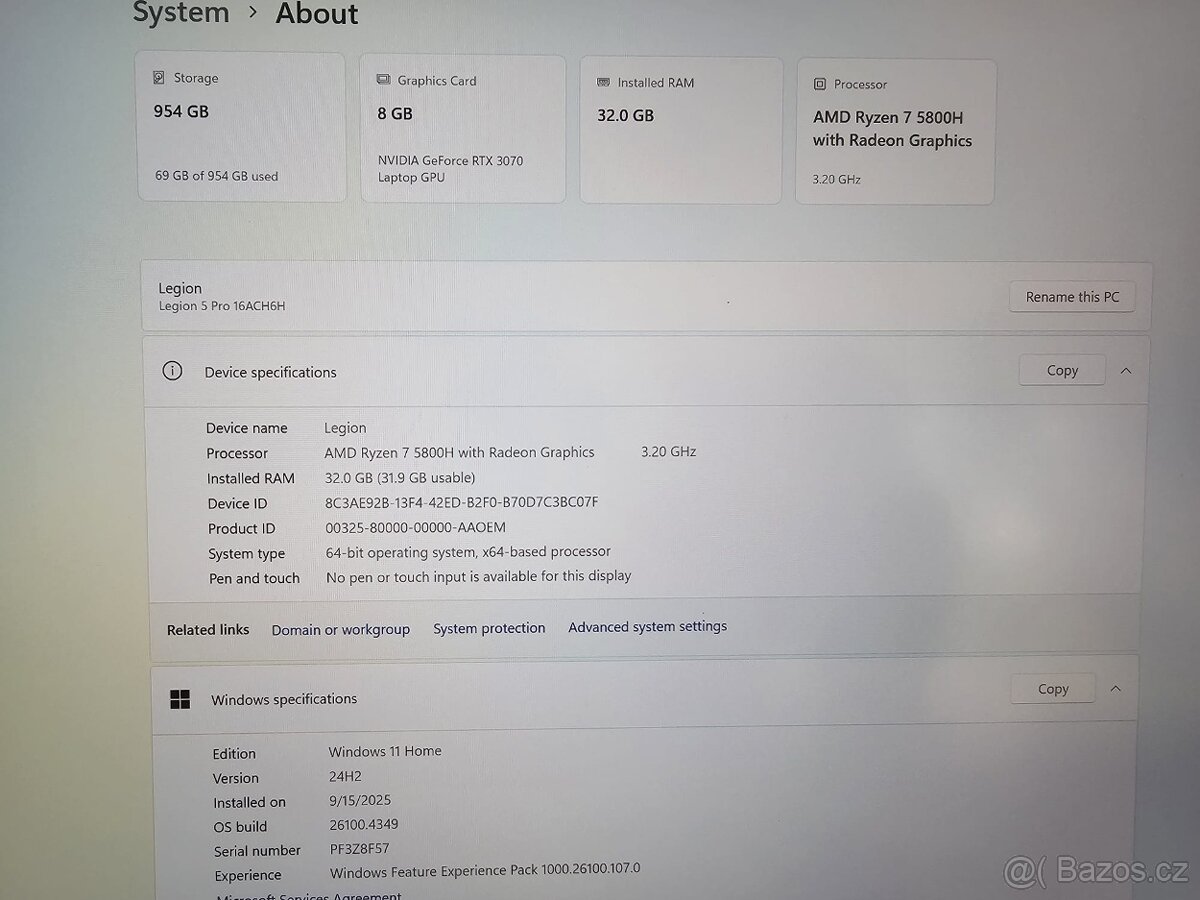Select the Product ID 00325-80000-00000-AAOEM

pos(416,527)
